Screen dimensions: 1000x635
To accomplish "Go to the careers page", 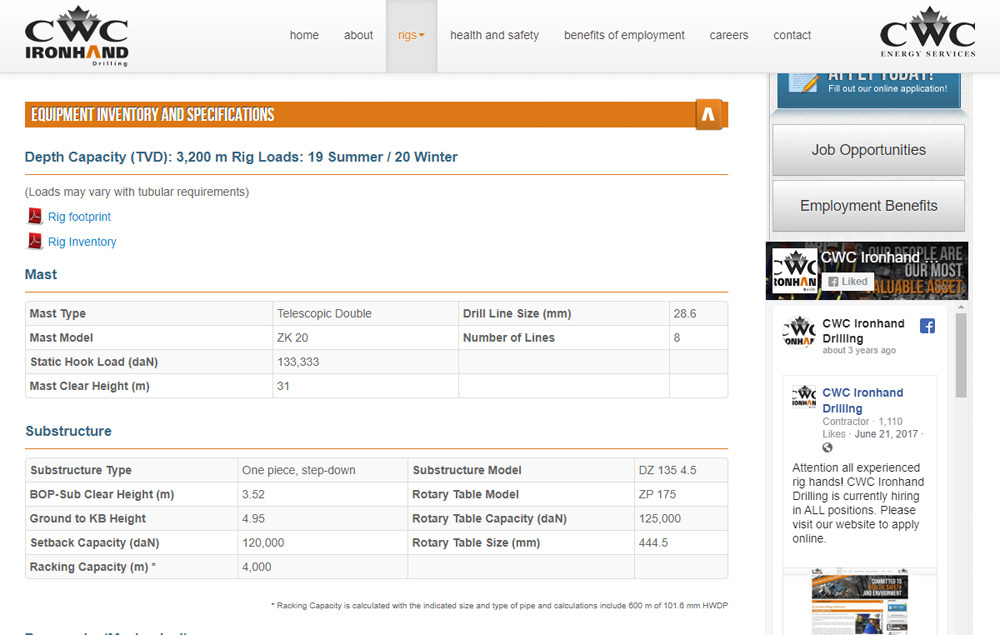I will [x=729, y=35].
